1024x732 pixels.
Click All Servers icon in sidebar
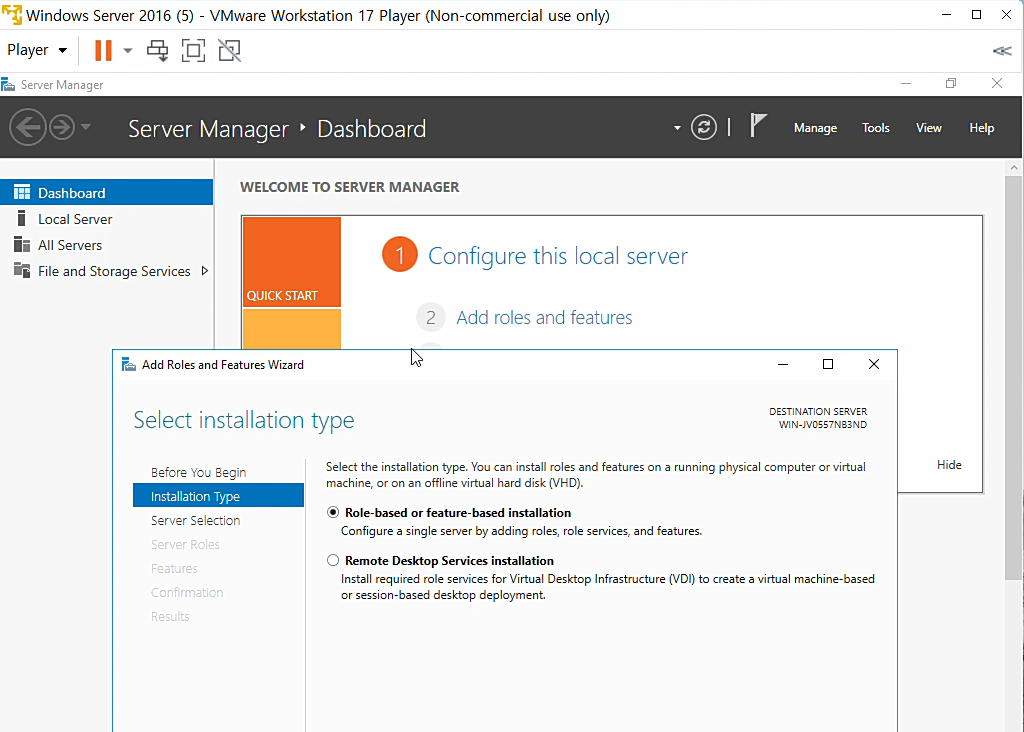point(22,244)
